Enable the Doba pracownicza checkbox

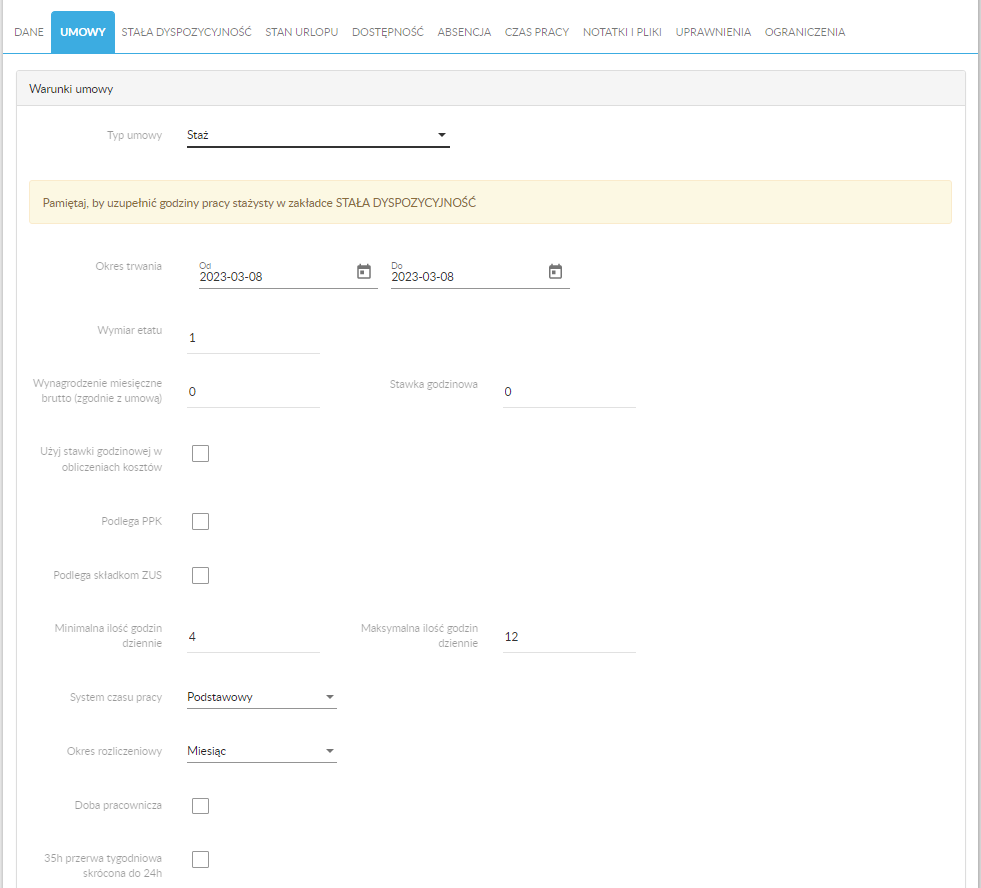coord(200,805)
